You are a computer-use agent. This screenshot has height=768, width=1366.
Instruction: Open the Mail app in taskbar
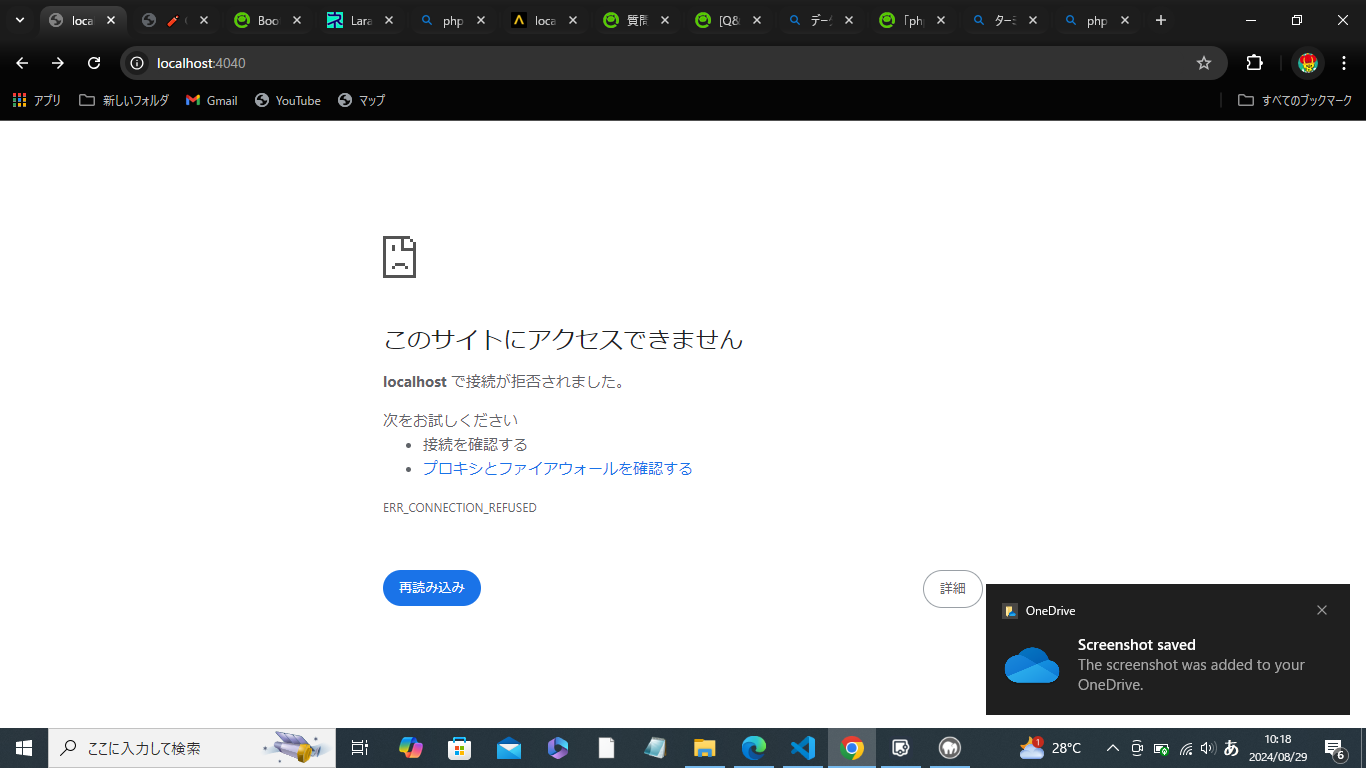tap(509, 748)
